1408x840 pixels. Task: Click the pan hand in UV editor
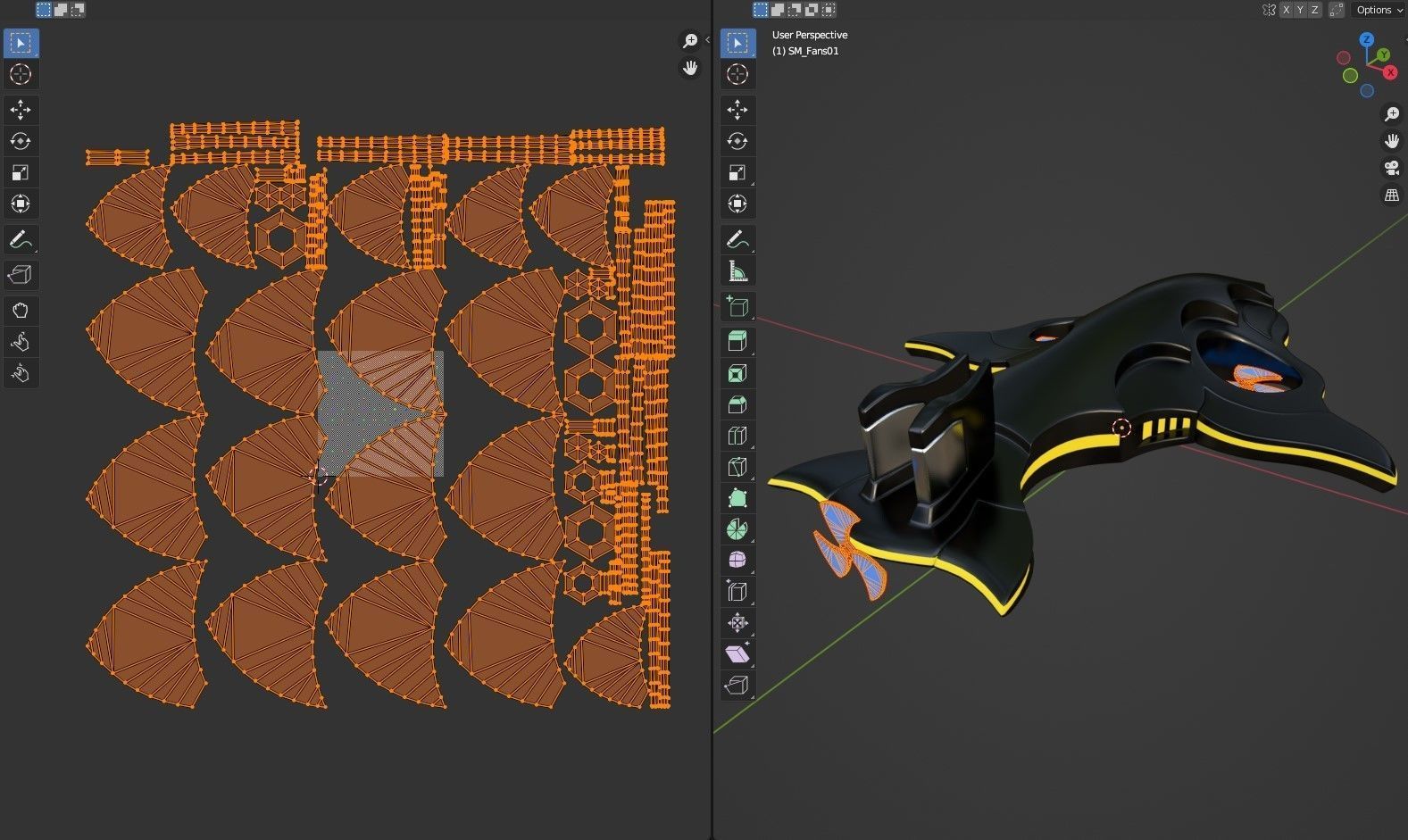click(690, 68)
